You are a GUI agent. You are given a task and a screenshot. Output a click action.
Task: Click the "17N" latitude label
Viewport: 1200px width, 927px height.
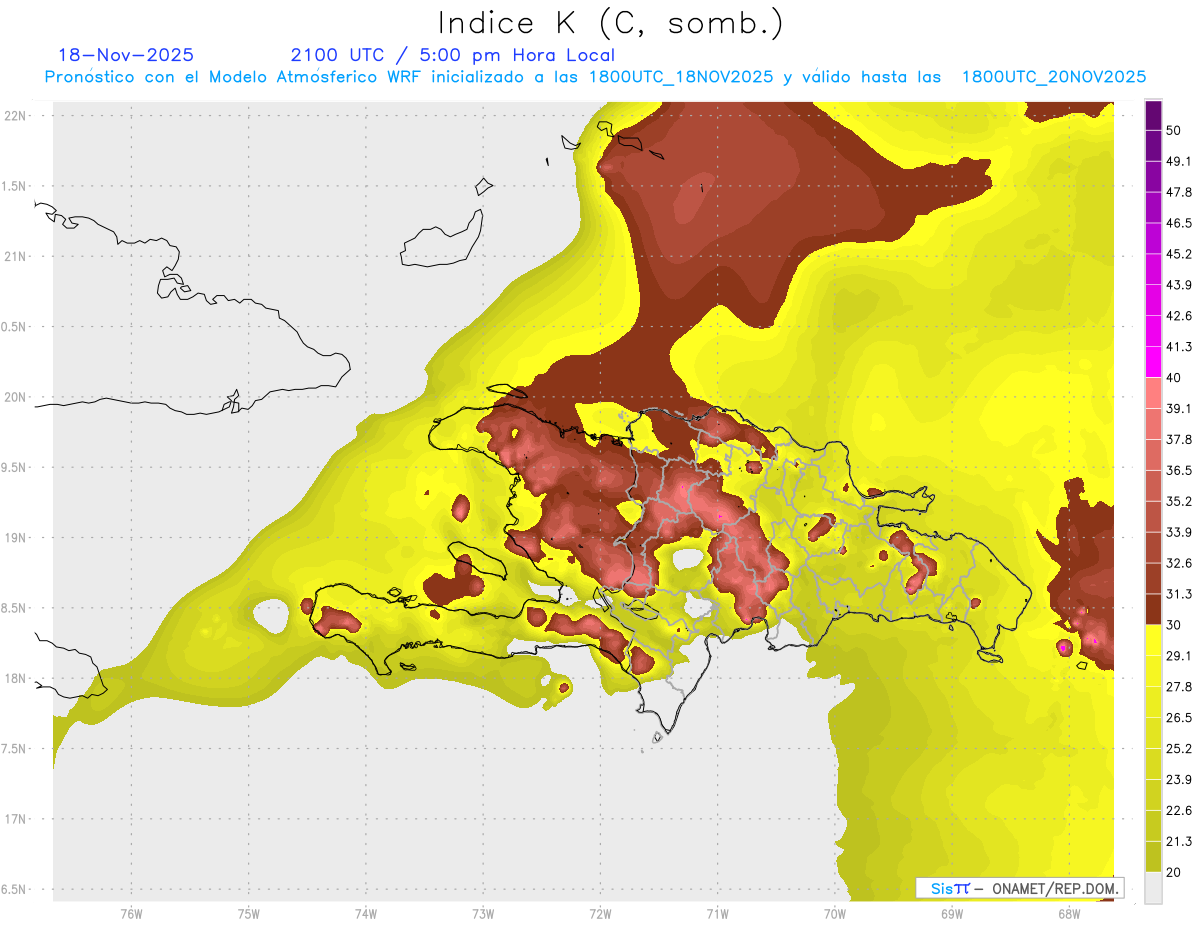pyautogui.click(x=15, y=819)
